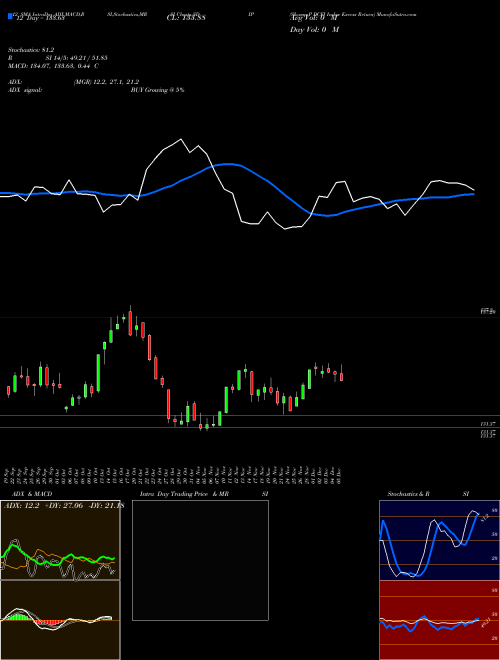
Task: Click the 'Stochastics: 81.2' reading
Action: (x=31, y=50)
